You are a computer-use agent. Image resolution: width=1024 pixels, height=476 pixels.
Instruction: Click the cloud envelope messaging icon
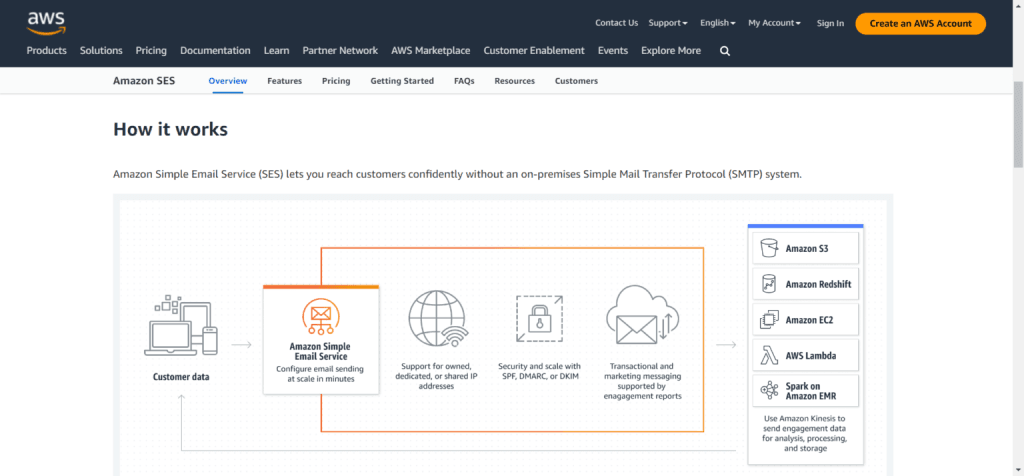click(643, 317)
